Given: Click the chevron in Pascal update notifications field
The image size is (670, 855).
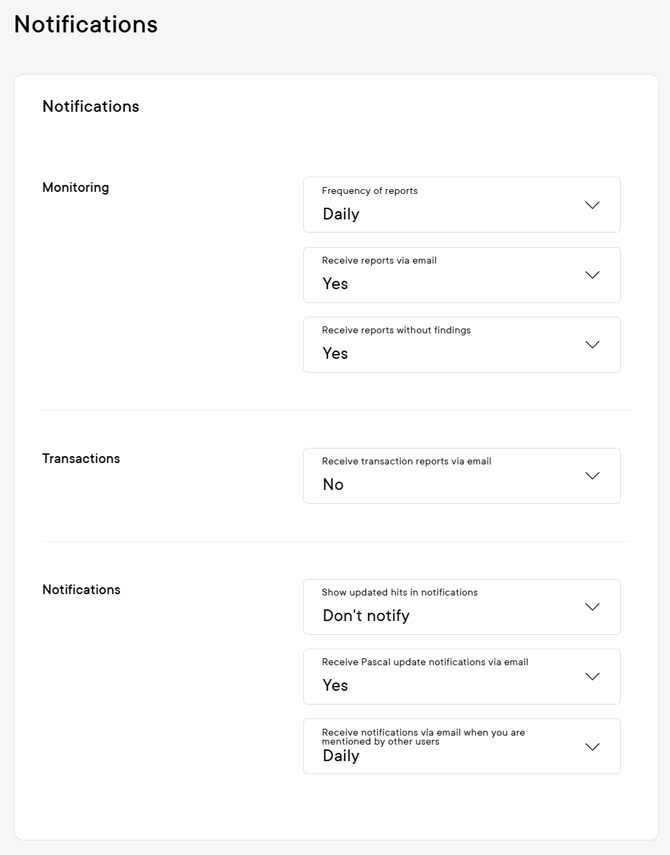Looking at the screenshot, I should [592, 677].
